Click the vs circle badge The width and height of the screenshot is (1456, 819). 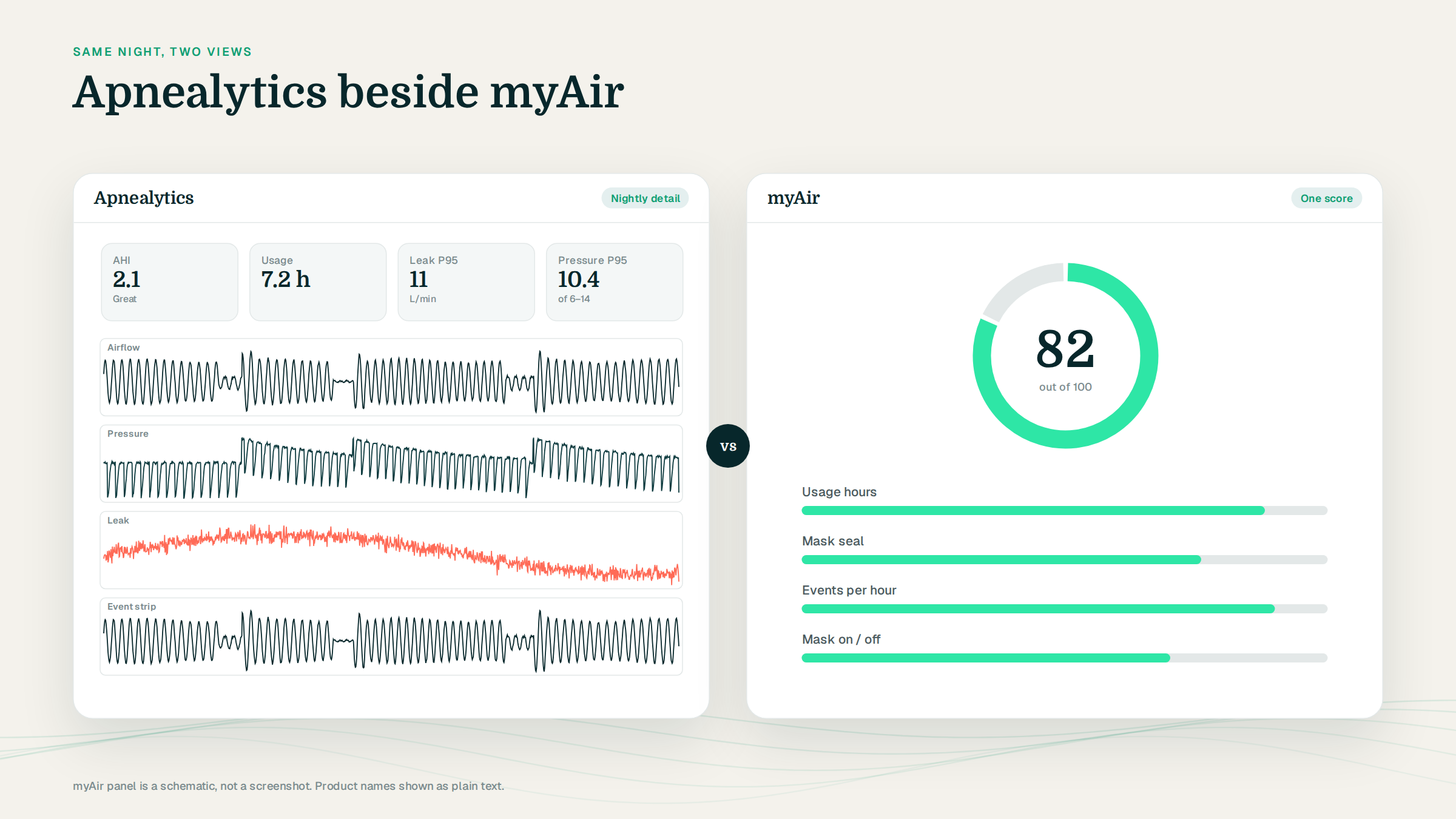[x=728, y=446]
